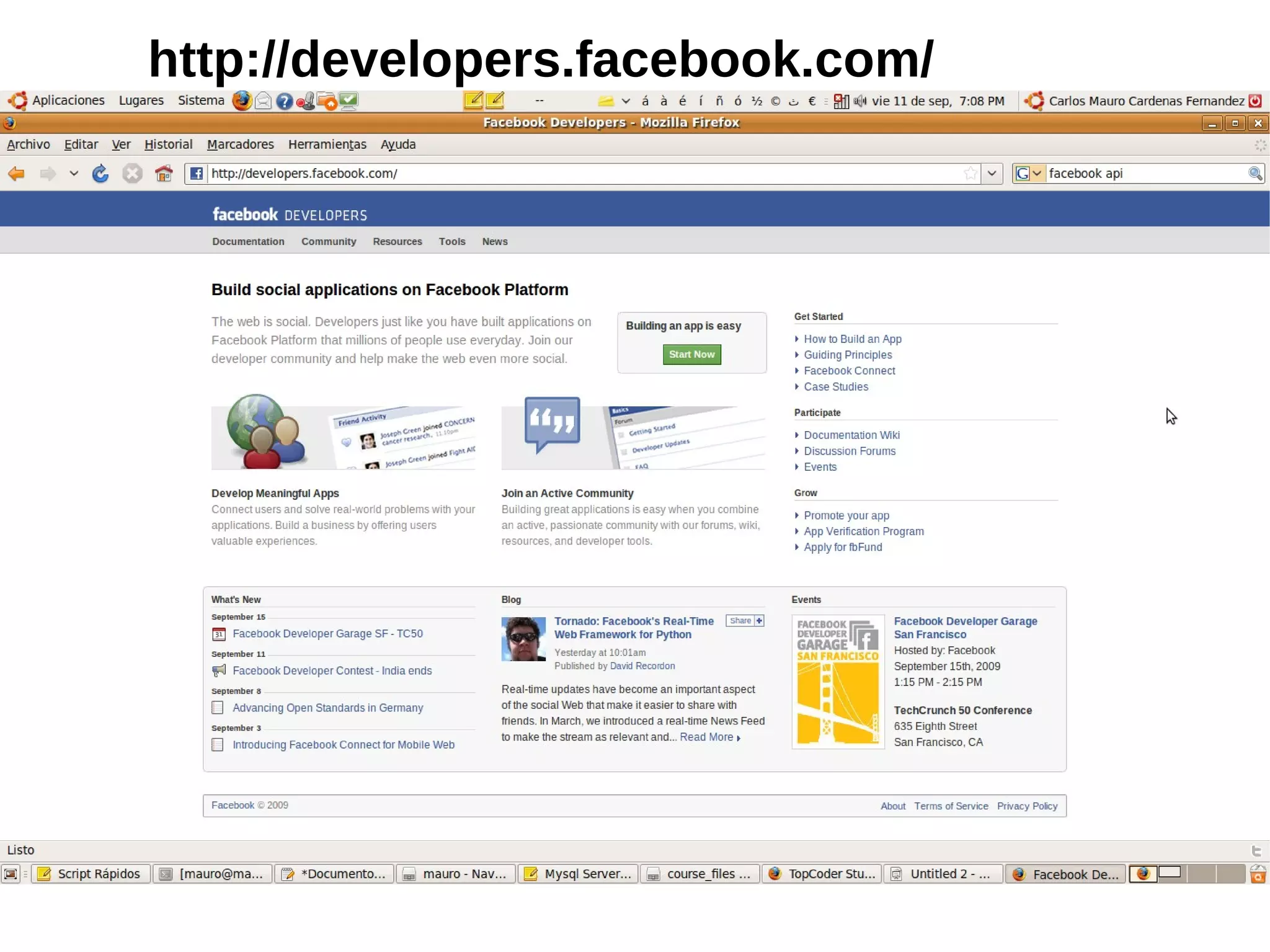The width and height of the screenshot is (1270, 952).
Task: Click the Share plus icon on blog post
Action: click(x=759, y=620)
